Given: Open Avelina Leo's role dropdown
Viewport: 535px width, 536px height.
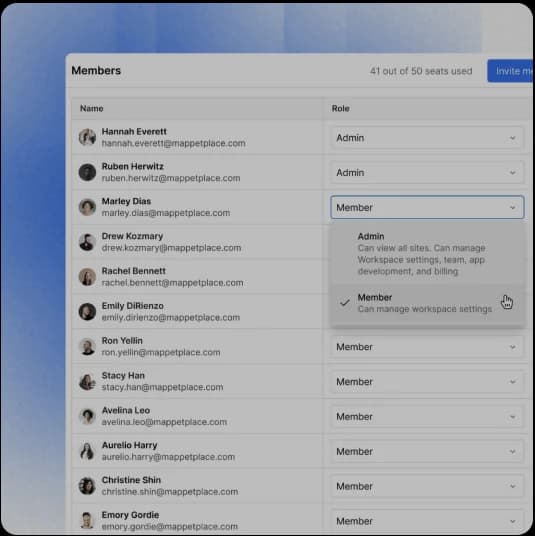Looking at the screenshot, I should tap(427, 417).
